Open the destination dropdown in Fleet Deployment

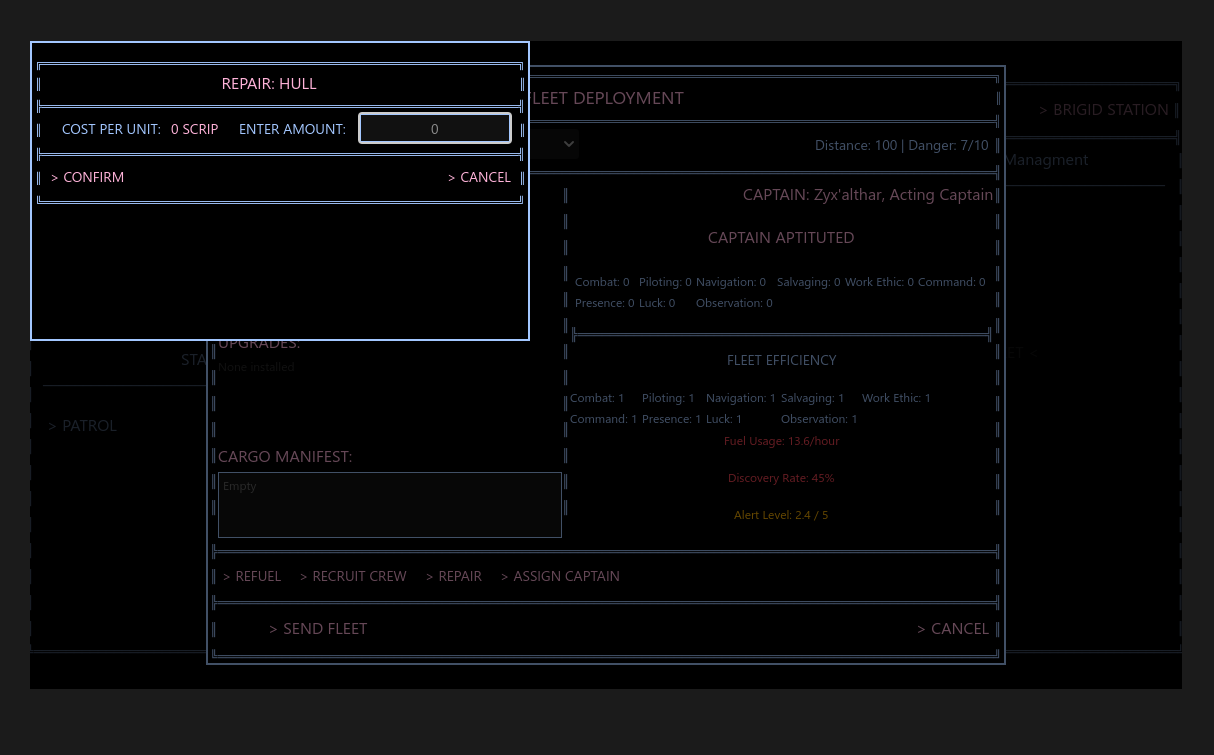[554, 144]
